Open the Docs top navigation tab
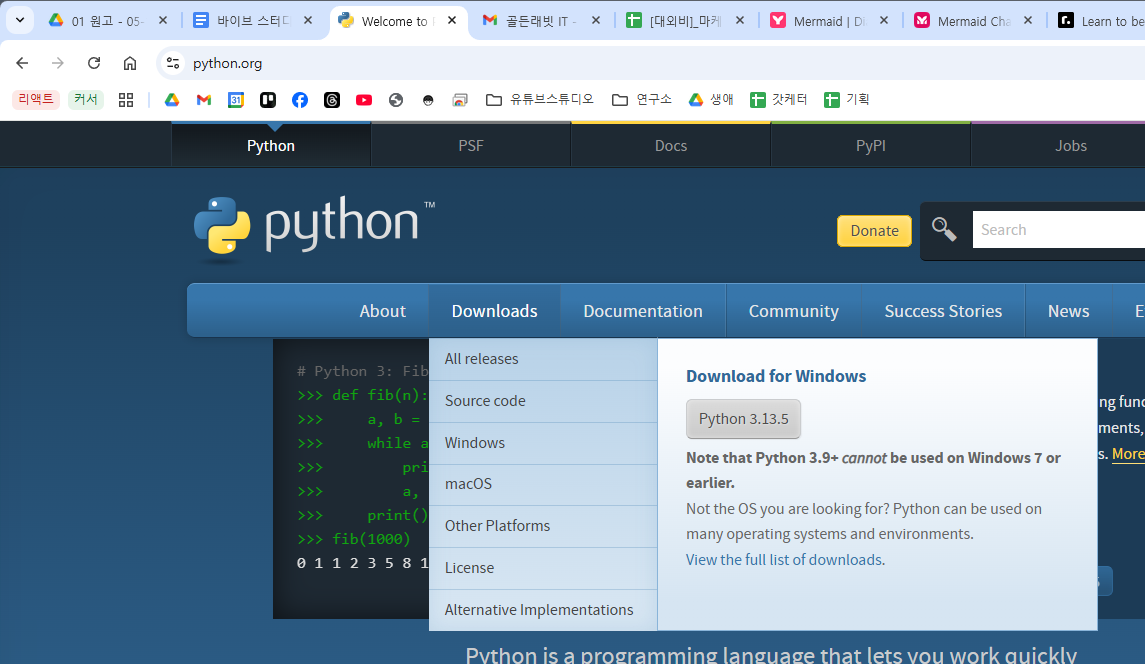 (x=670, y=145)
